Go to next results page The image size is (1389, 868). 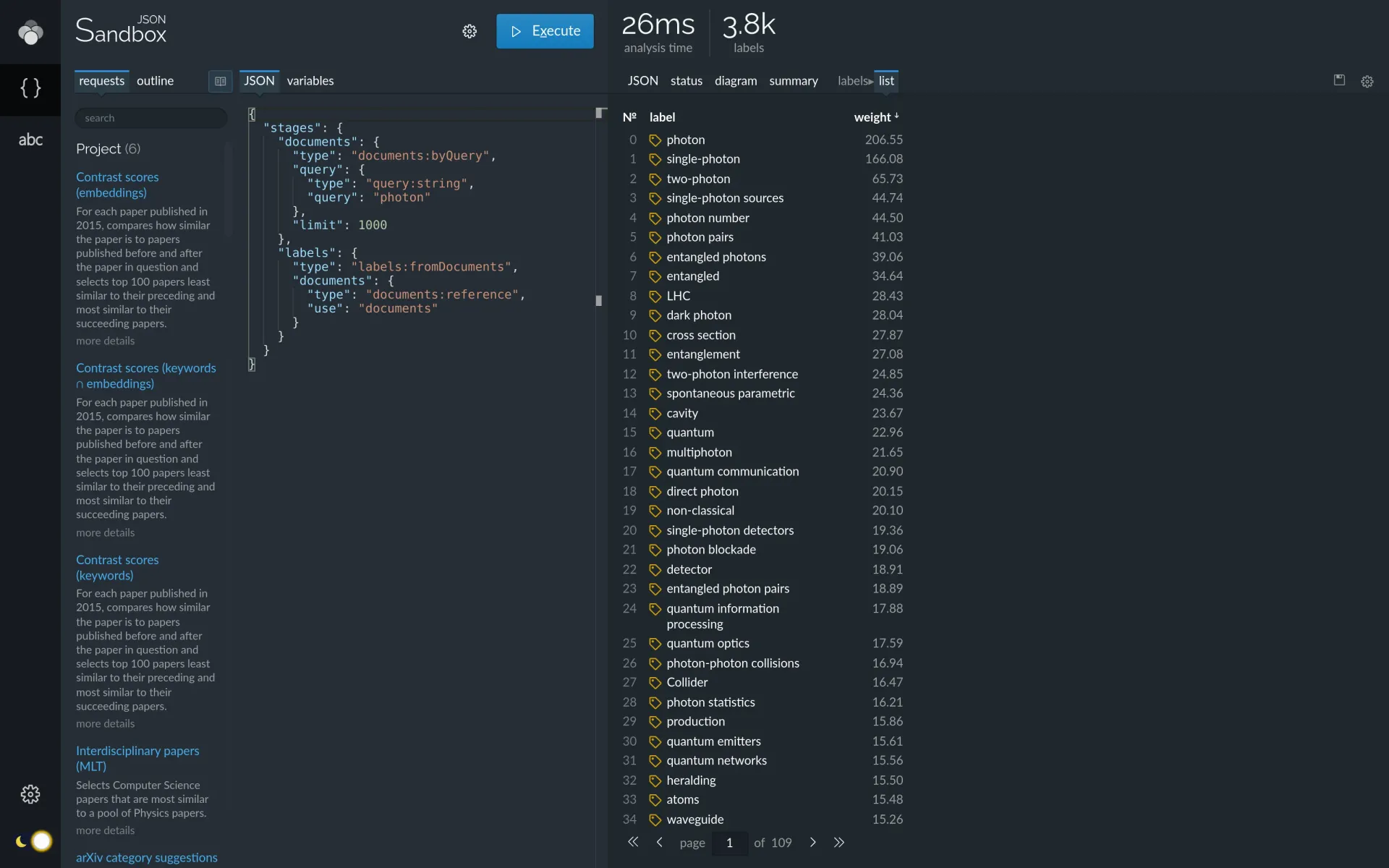point(812,842)
